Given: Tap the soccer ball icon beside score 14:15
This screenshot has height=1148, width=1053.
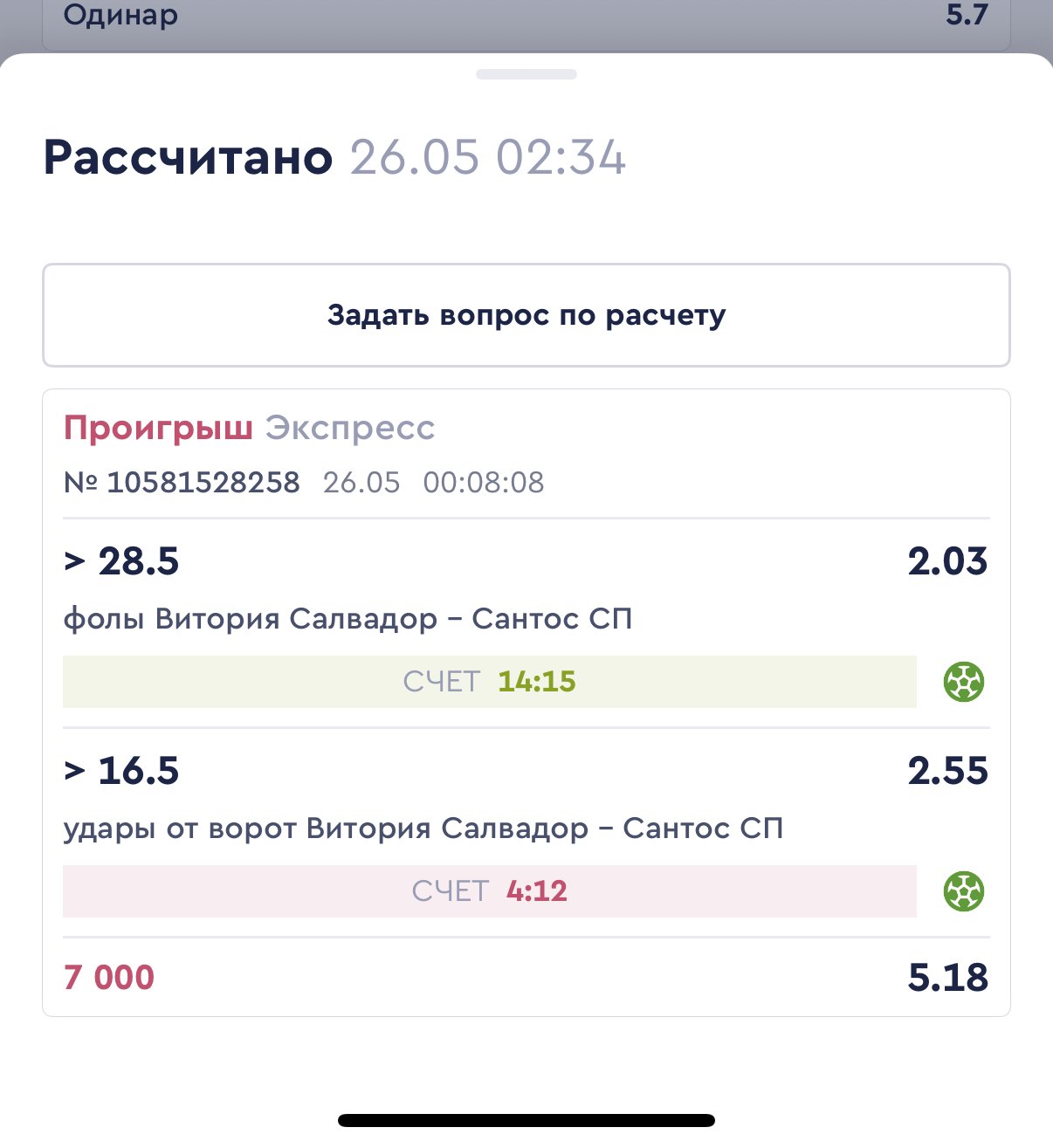Looking at the screenshot, I should (964, 682).
